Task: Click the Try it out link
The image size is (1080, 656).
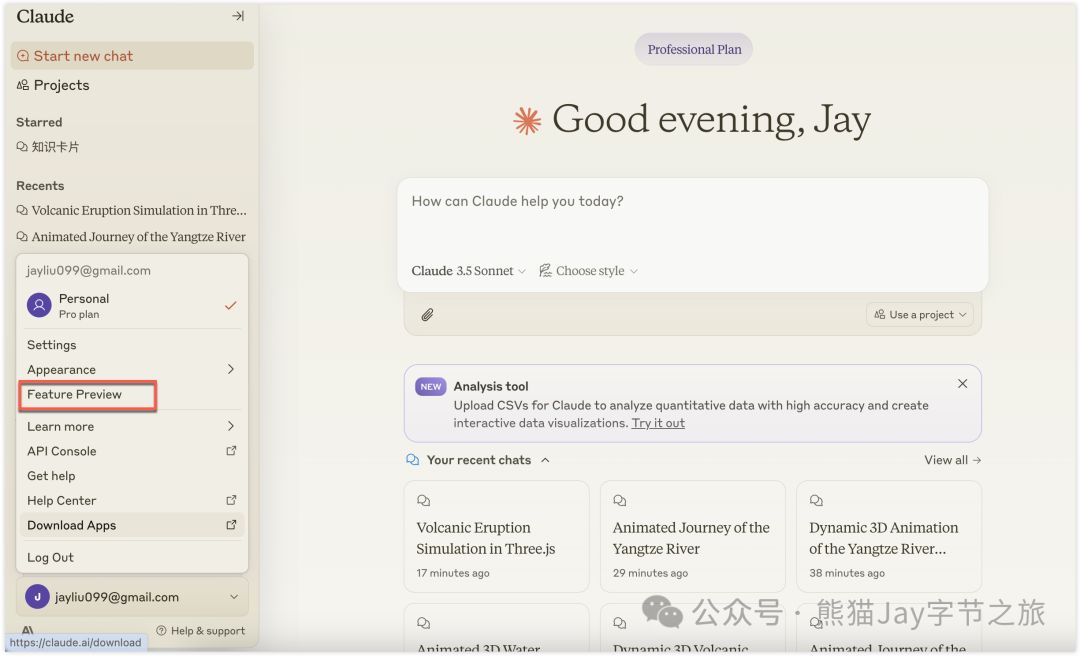Action: click(658, 423)
